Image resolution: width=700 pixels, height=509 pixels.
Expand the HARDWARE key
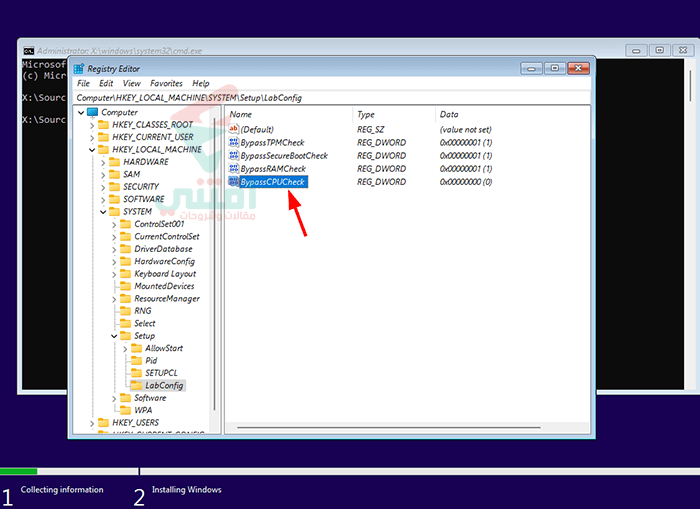(103, 163)
